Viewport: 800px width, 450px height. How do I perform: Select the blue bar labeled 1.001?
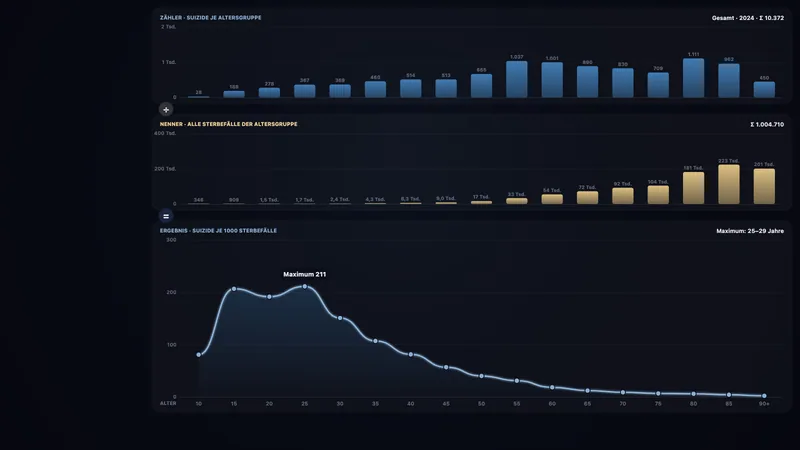[552, 80]
